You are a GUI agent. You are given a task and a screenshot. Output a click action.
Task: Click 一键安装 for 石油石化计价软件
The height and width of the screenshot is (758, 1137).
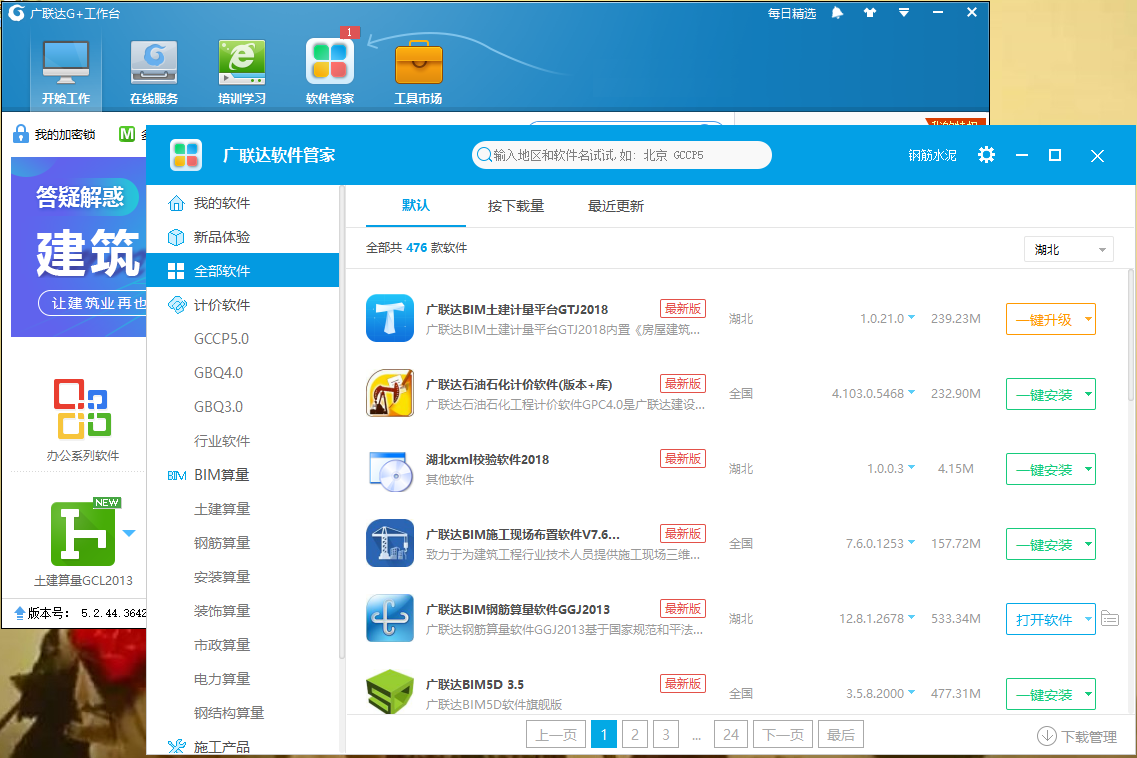click(x=1043, y=394)
